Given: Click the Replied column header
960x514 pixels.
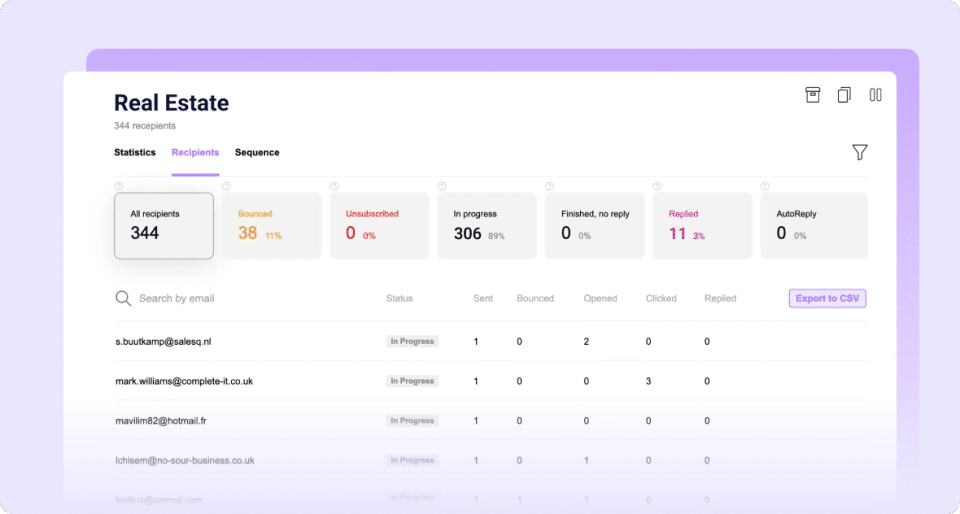Looking at the screenshot, I should pyautogui.click(x=720, y=298).
